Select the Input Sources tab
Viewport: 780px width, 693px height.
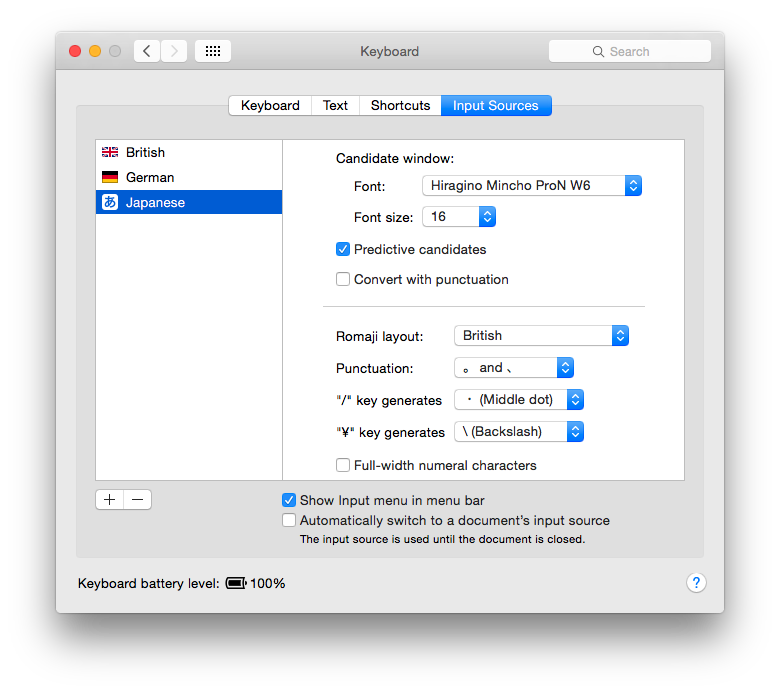click(x=496, y=105)
